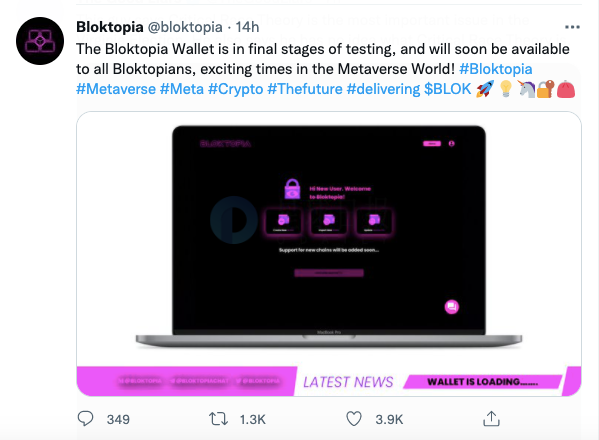Viewport: 599px width, 440px height.
Task: Like the tweet with the heart icon
Action: (354, 419)
